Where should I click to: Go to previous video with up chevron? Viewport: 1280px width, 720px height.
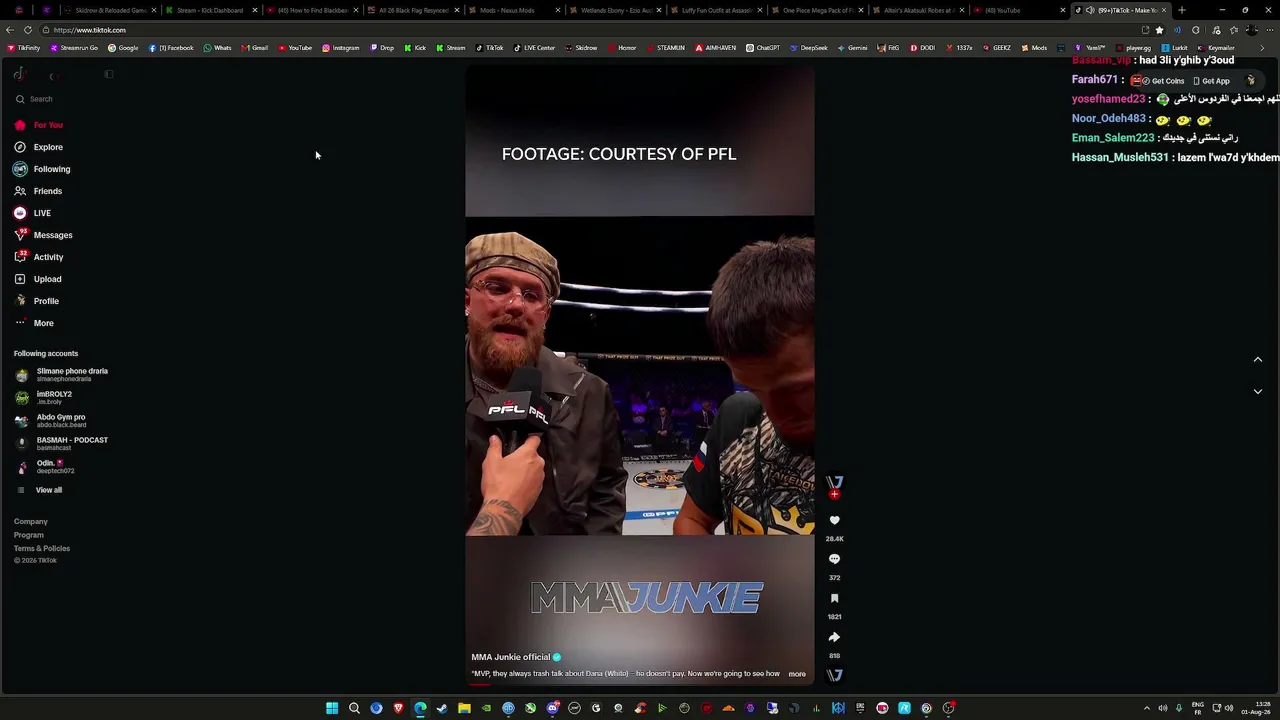[1258, 360]
